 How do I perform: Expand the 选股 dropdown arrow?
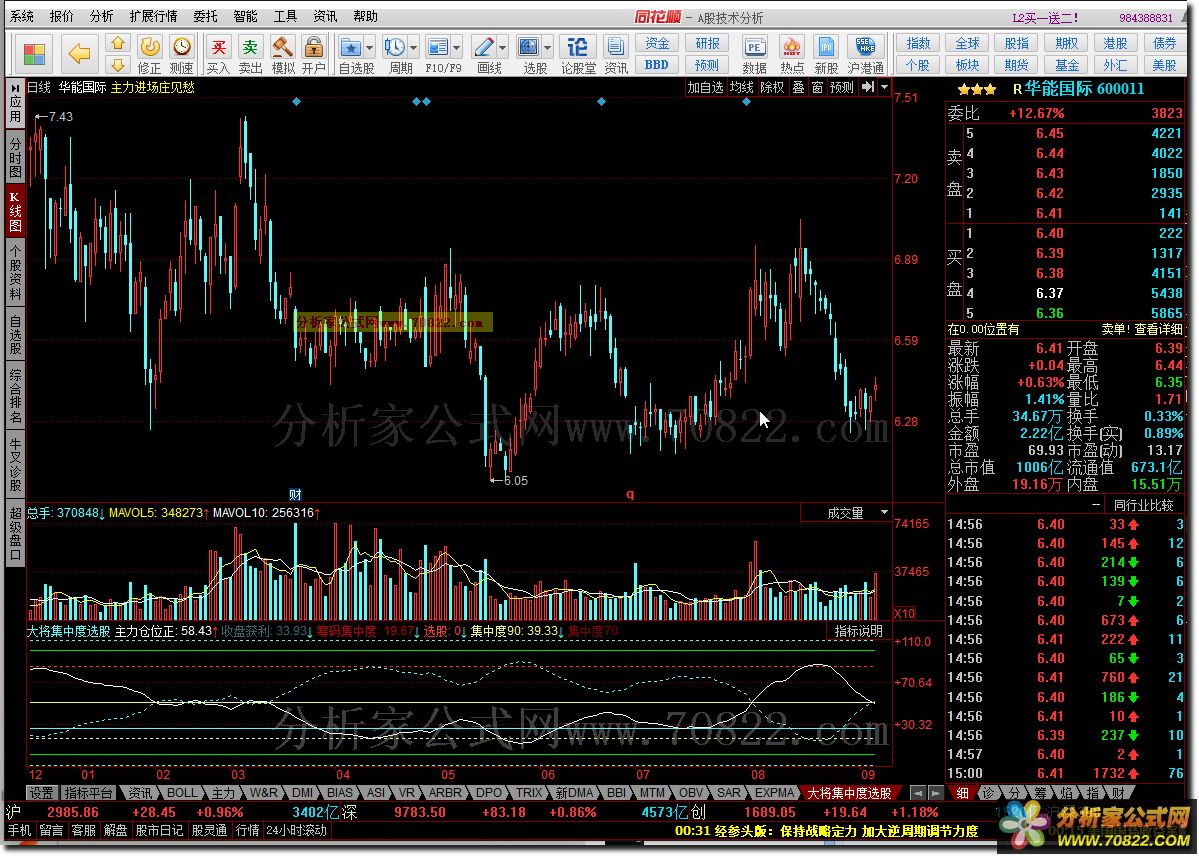coord(548,47)
